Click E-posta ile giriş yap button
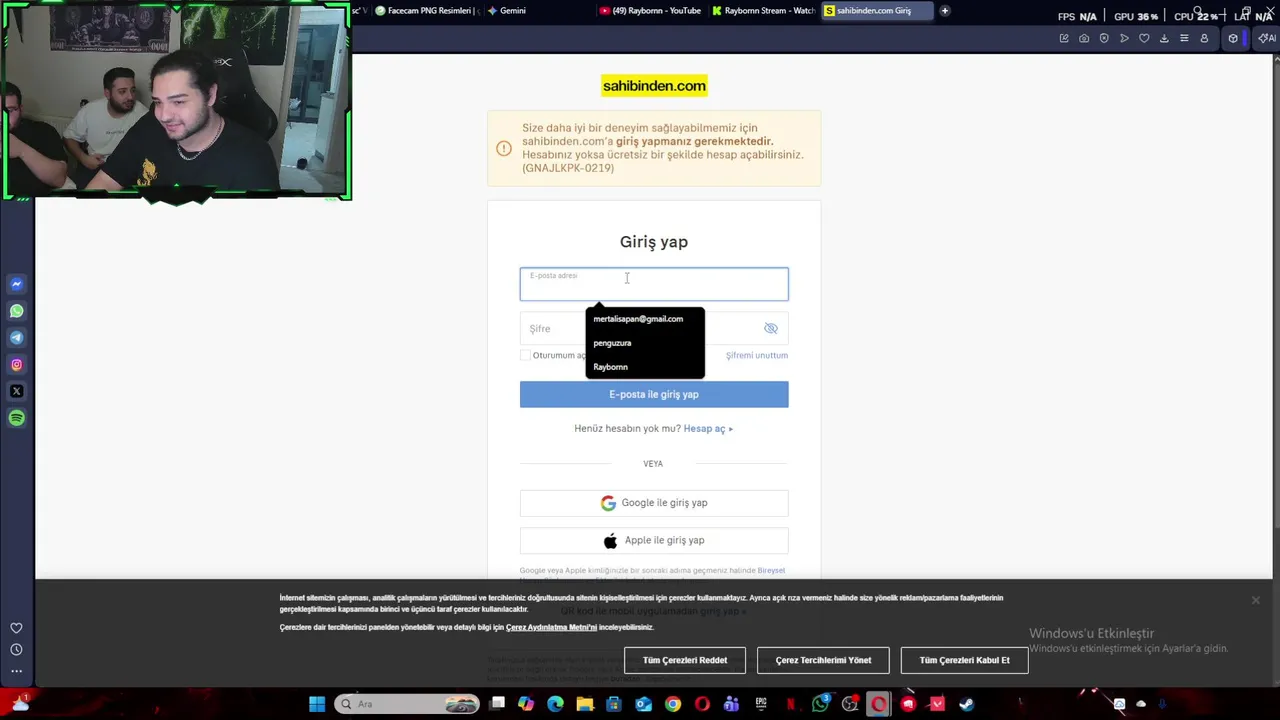 click(654, 394)
